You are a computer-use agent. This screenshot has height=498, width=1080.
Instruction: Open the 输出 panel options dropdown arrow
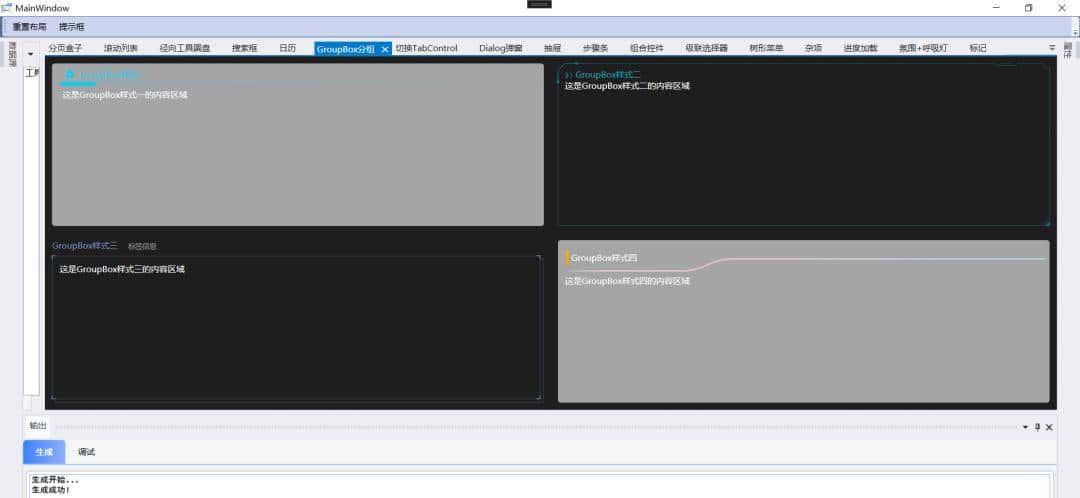pos(1025,427)
